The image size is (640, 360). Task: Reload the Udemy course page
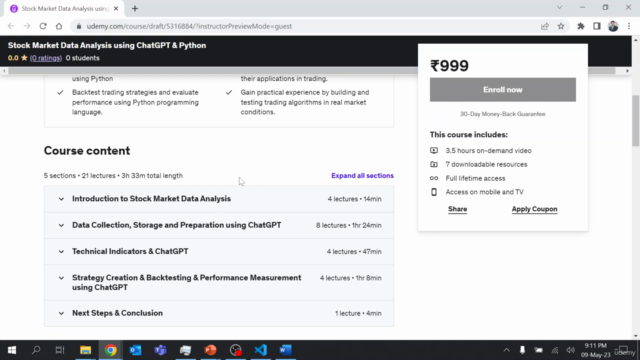43,26
